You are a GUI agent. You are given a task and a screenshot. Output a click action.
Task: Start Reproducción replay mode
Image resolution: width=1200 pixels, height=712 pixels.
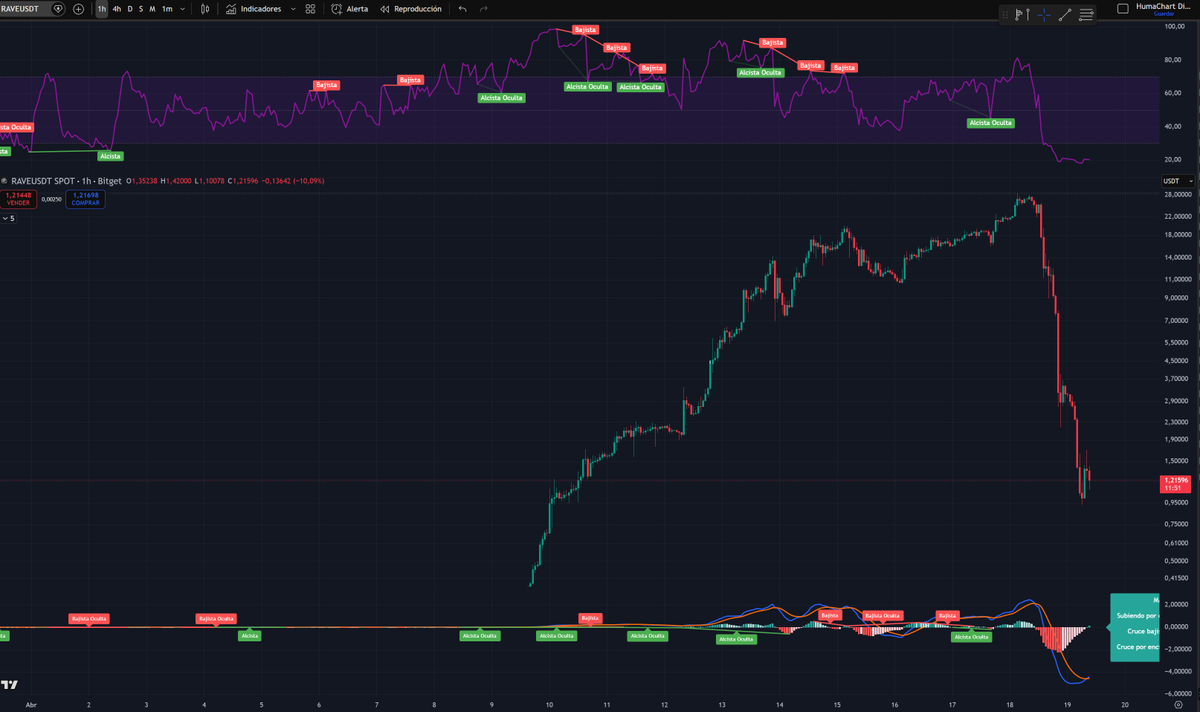410,8
